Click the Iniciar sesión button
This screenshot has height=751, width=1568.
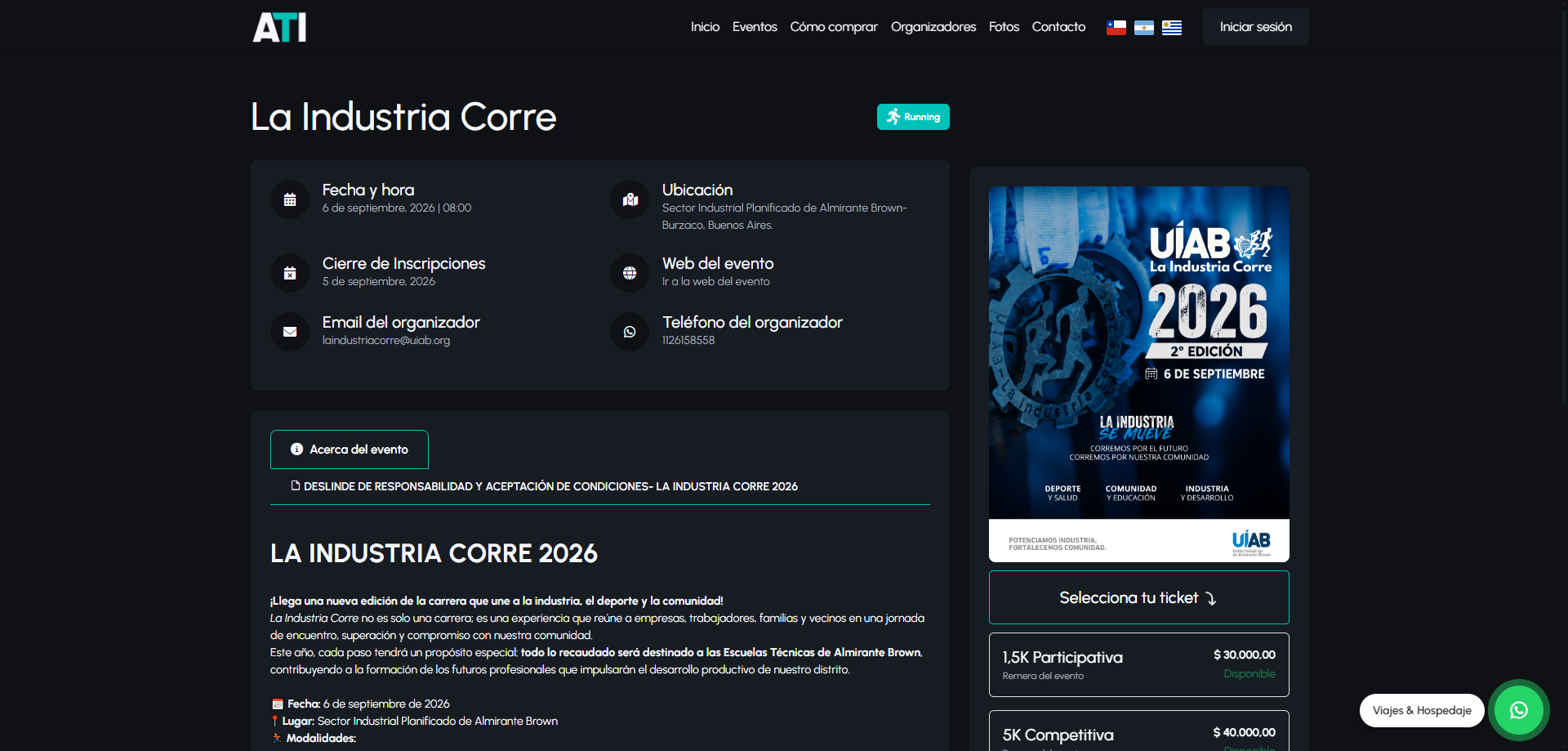pos(1256,27)
